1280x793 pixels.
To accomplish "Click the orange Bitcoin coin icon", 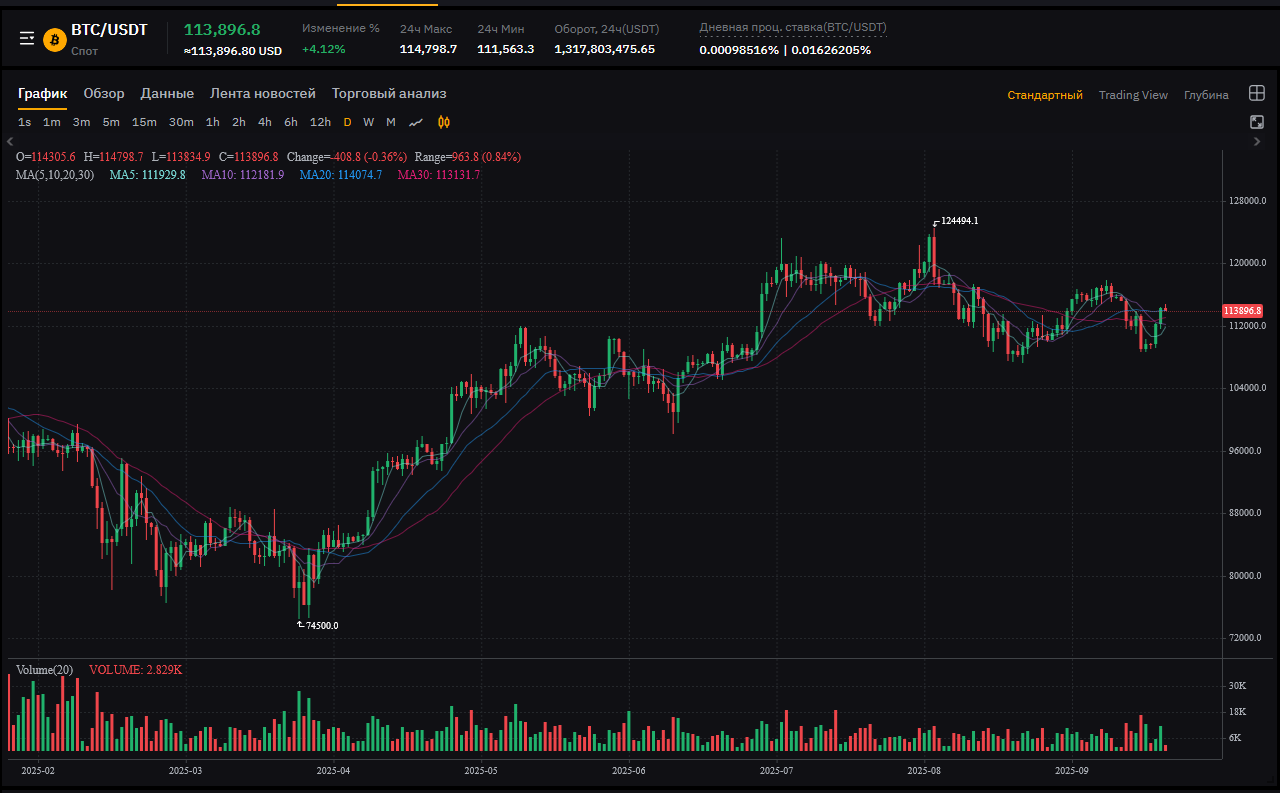I will 54,39.
